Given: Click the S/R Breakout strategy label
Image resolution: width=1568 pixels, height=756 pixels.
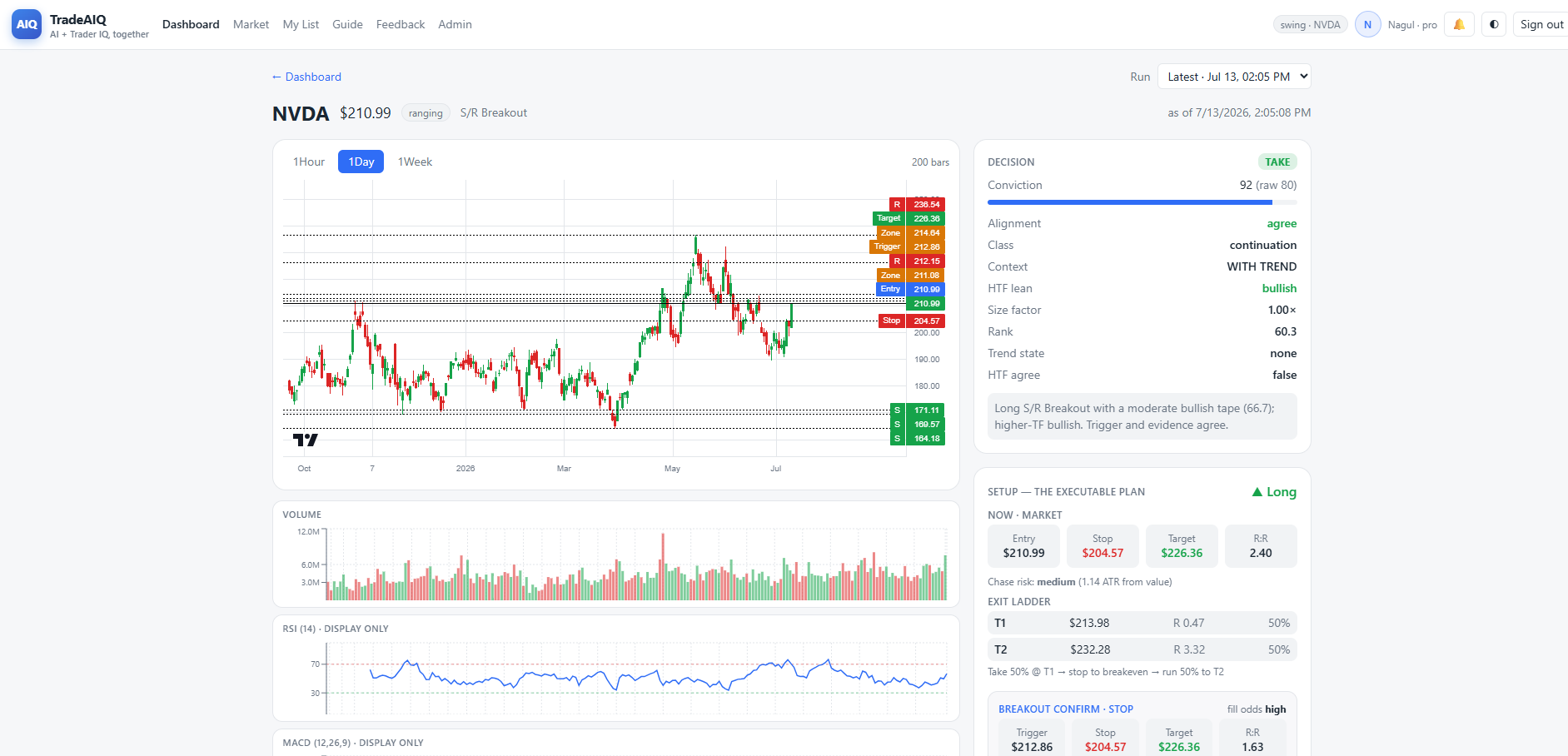Looking at the screenshot, I should pyautogui.click(x=494, y=113).
